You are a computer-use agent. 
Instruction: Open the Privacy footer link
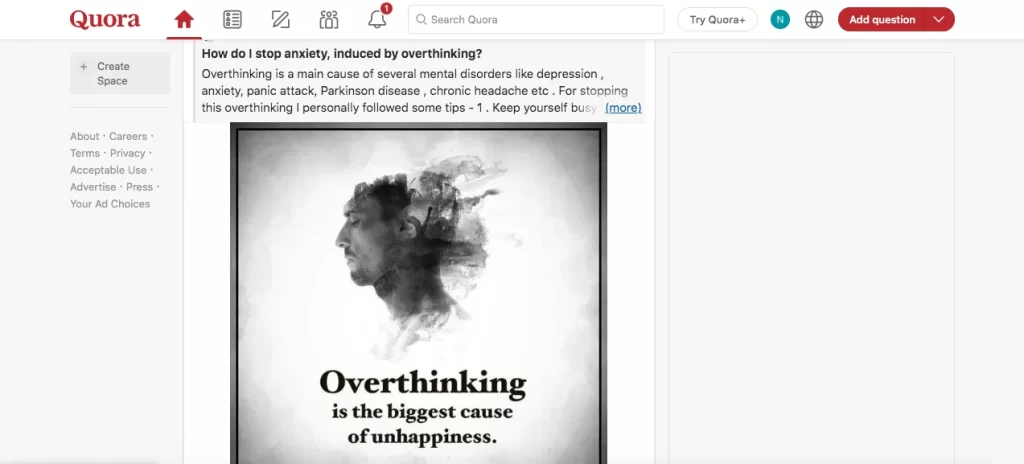pos(127,153)
